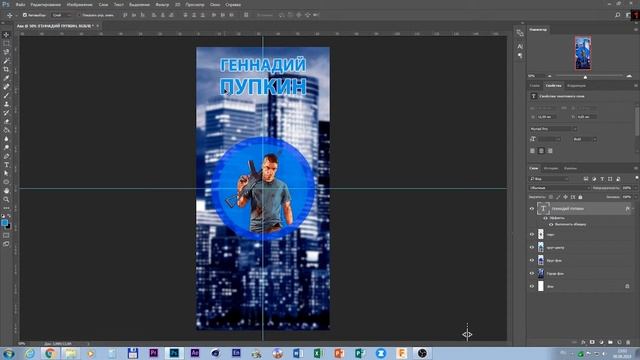640x360 pixels.
Task: Toggle the Автовыбор checkbox
Action: [x=25, y=15]
